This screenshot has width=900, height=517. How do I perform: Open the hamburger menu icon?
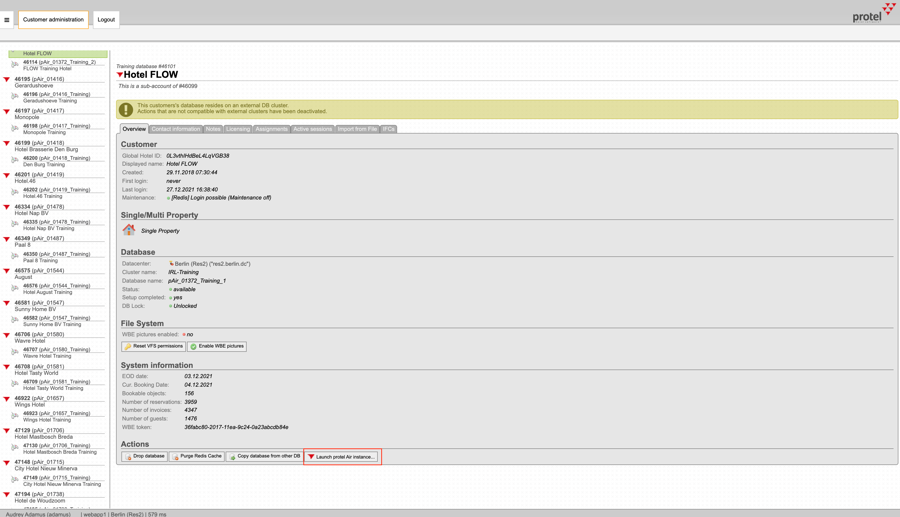[x=7, y=20]
